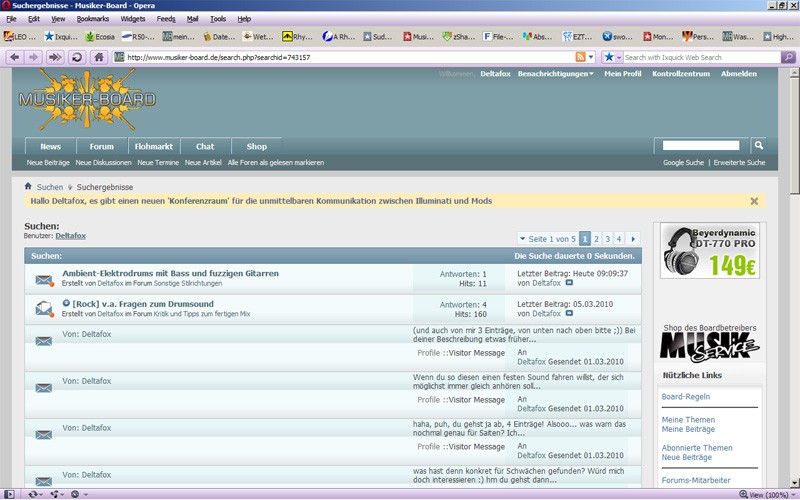Viewport: 800px width, 500px height.
Task: Close the yellow Konferenzraum notice
Action: (754, 201)
